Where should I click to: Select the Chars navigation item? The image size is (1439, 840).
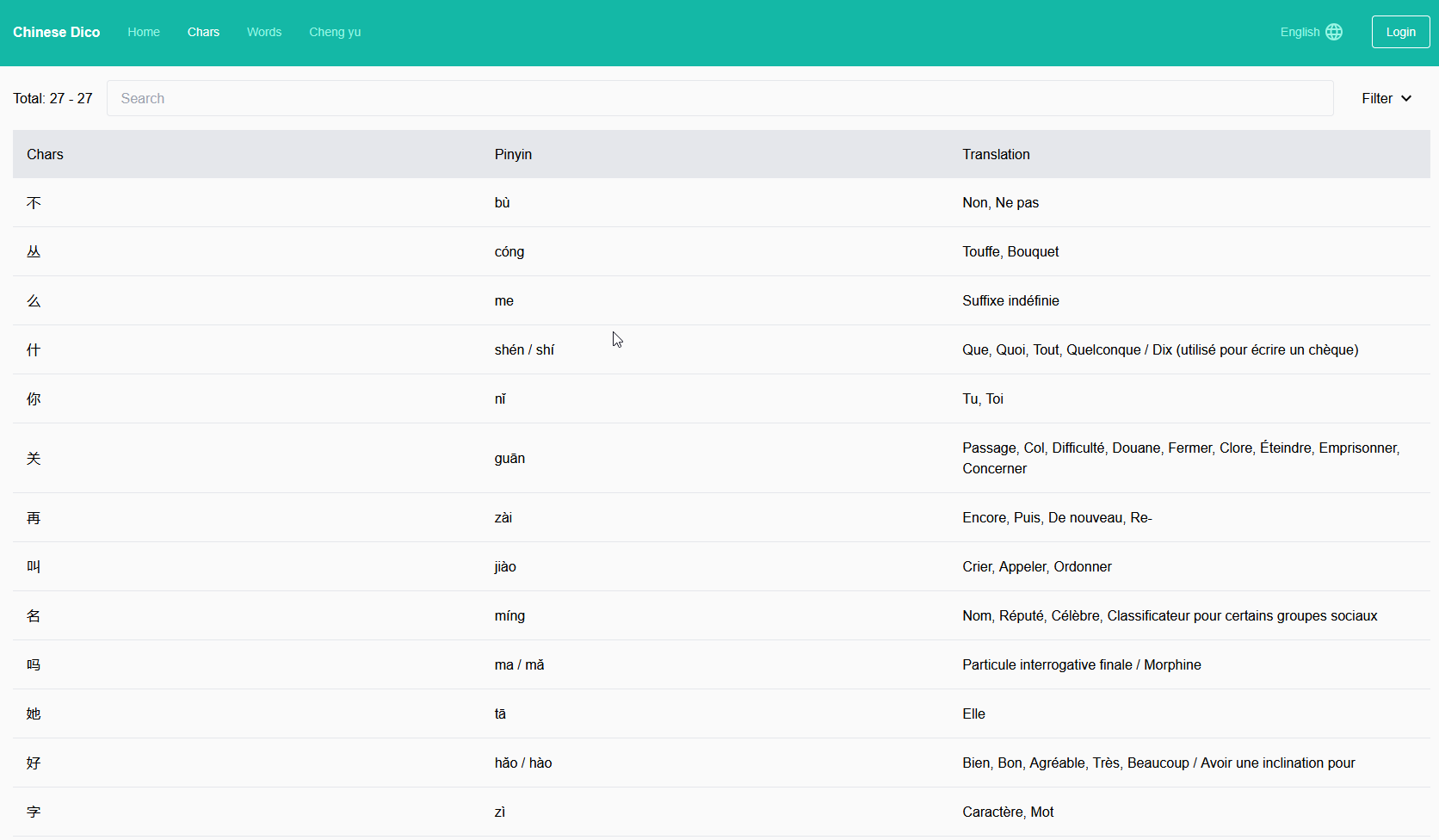(x=203, y=32)
